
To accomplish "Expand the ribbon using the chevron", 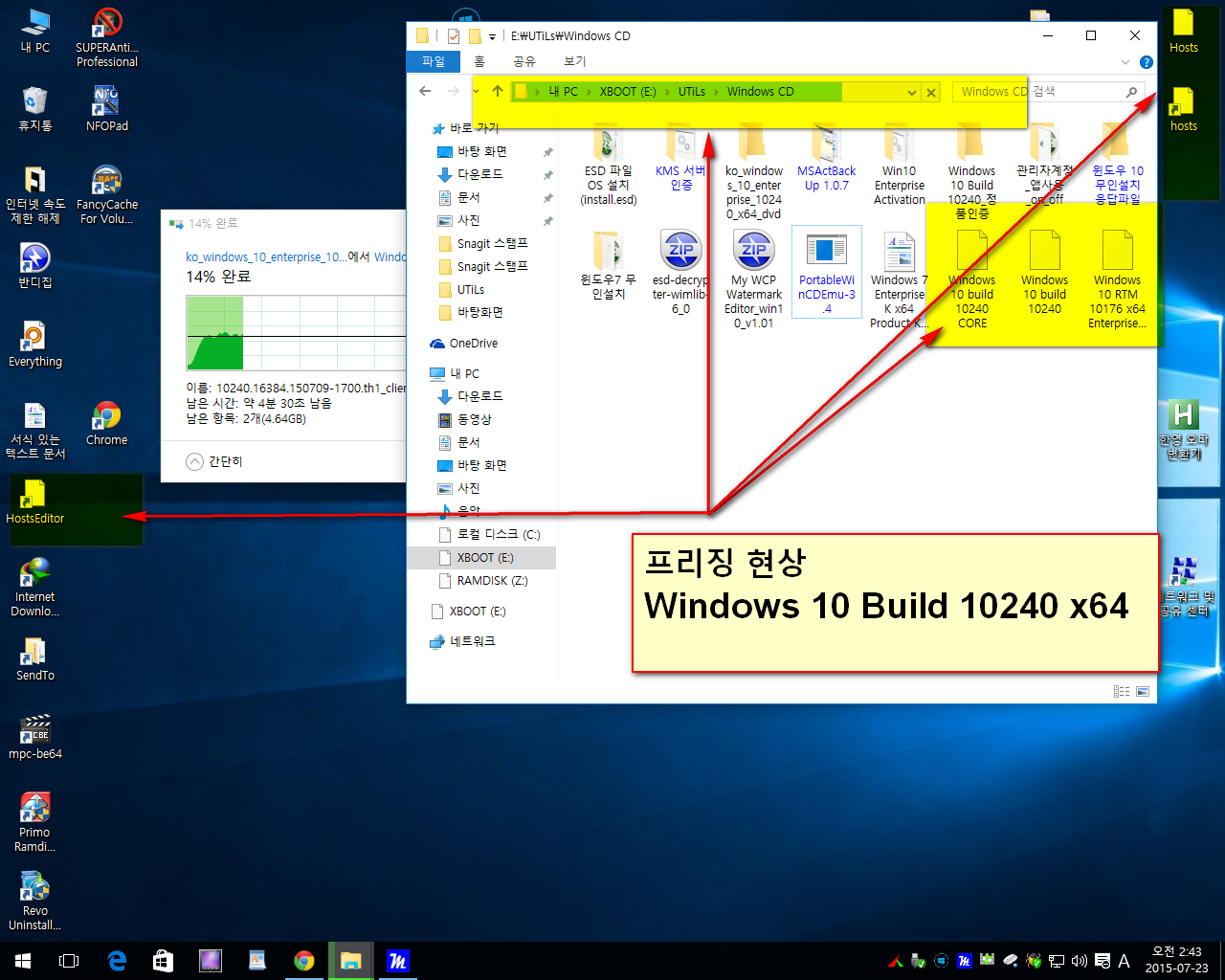I will click(1125, 61).
